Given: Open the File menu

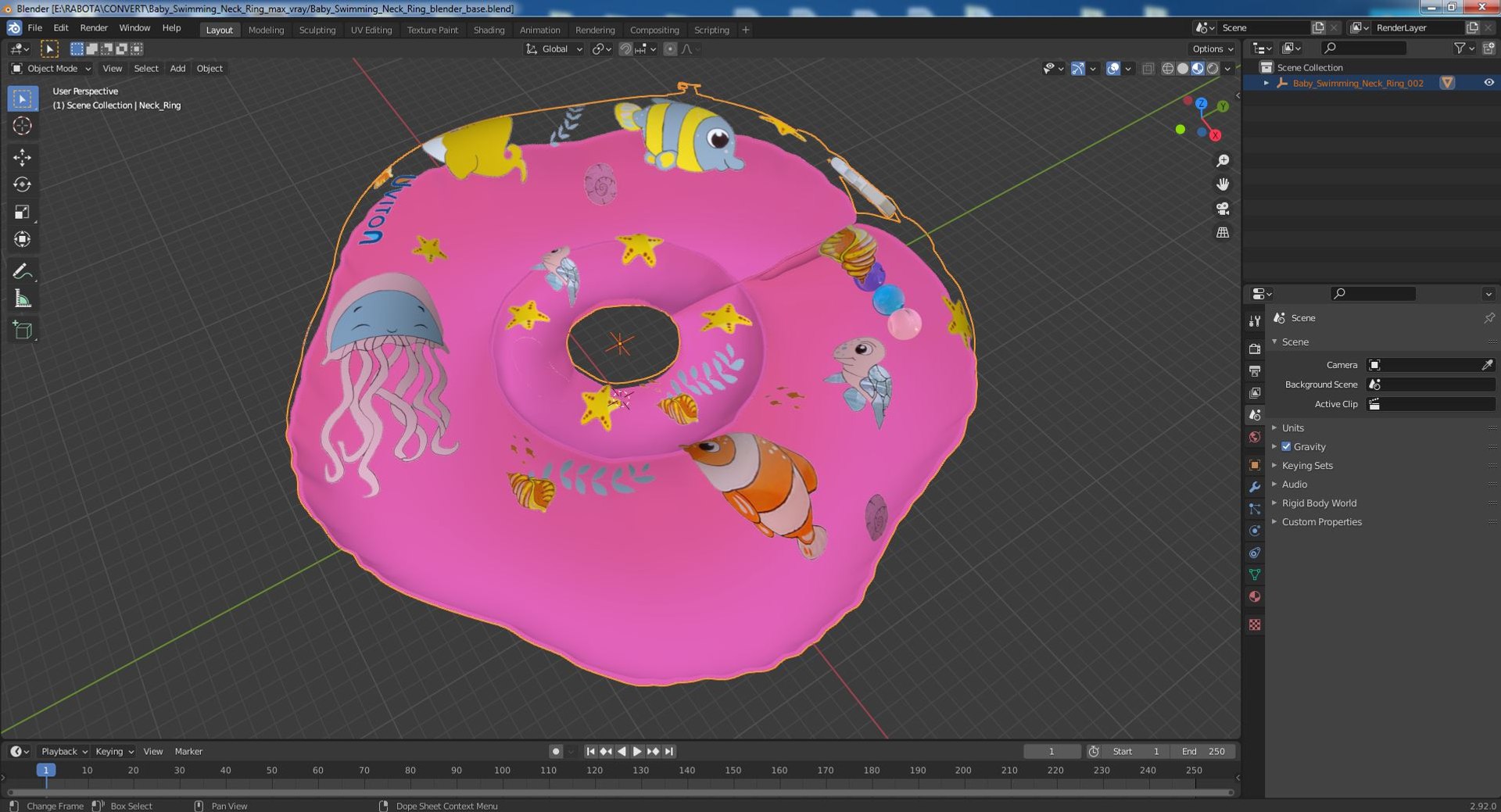Looking at the screenshot, I should [x=35, y=28].
